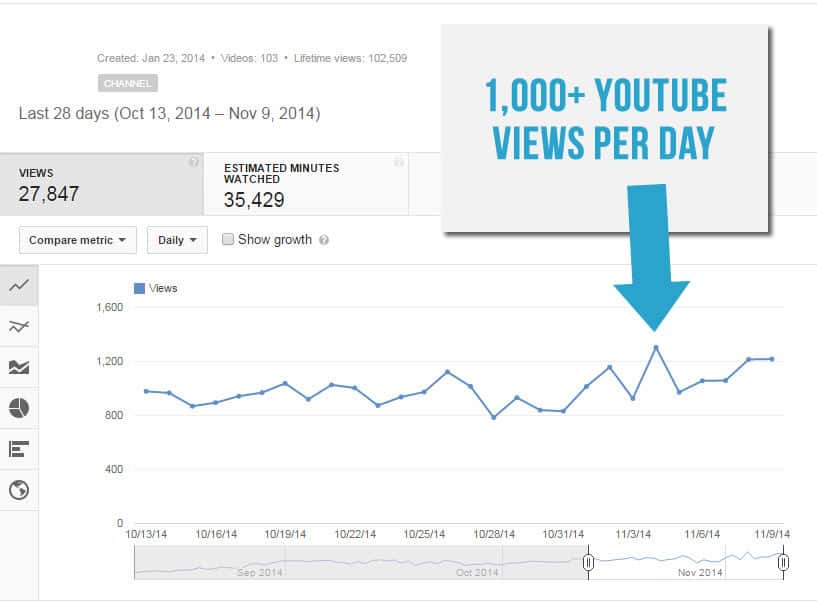Screen dimensions: 817x602
Task: Select the bar chart view icon
Action: (x=19, y=449)
